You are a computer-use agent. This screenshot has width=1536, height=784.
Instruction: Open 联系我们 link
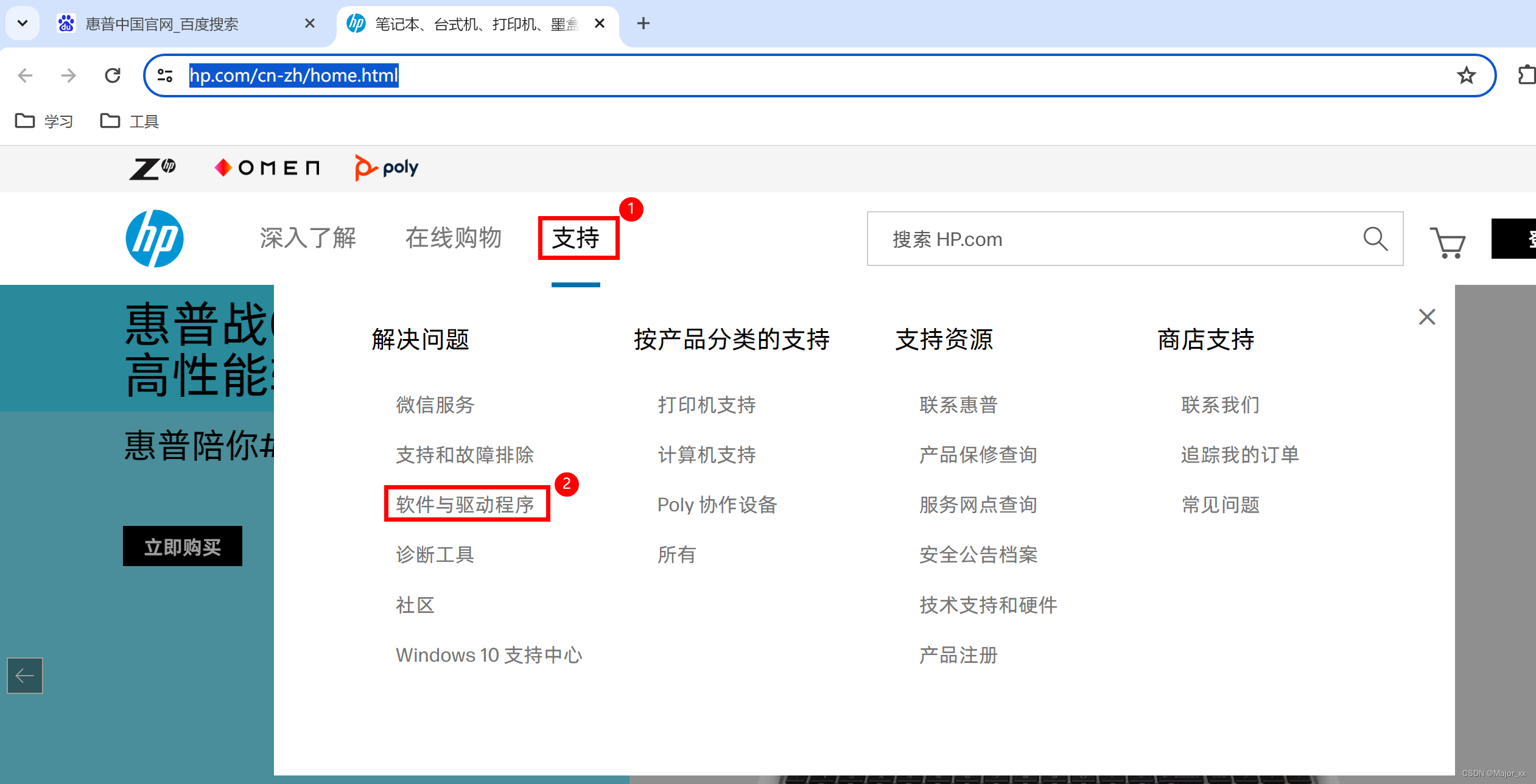1221,405
